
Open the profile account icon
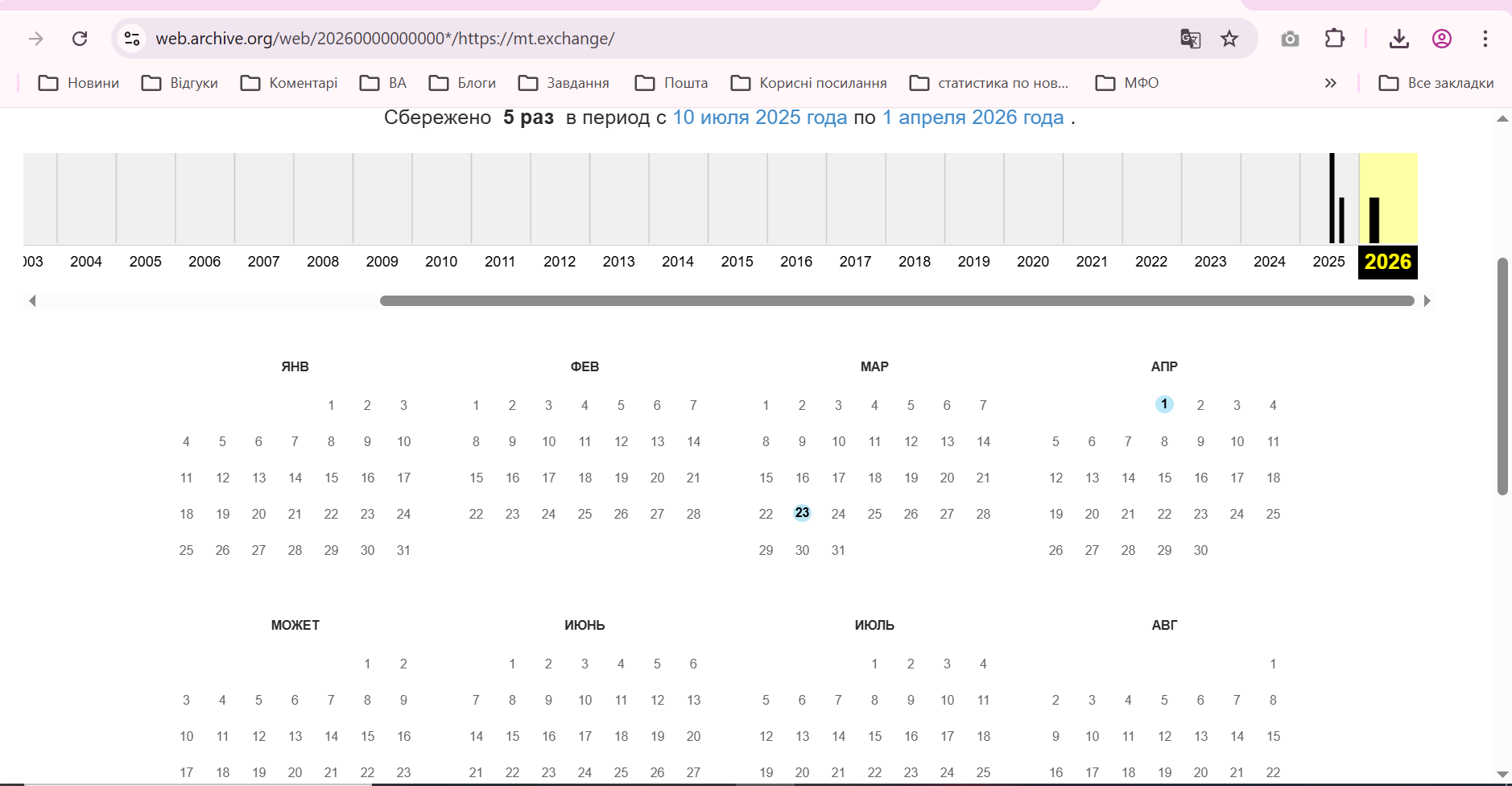tap(1442, 39)
